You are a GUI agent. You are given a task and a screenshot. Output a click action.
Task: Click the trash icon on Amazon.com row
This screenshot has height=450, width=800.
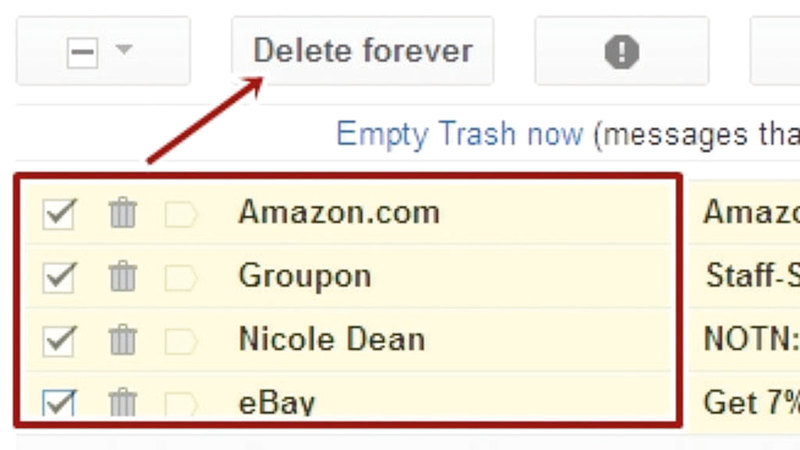(122, 213)
